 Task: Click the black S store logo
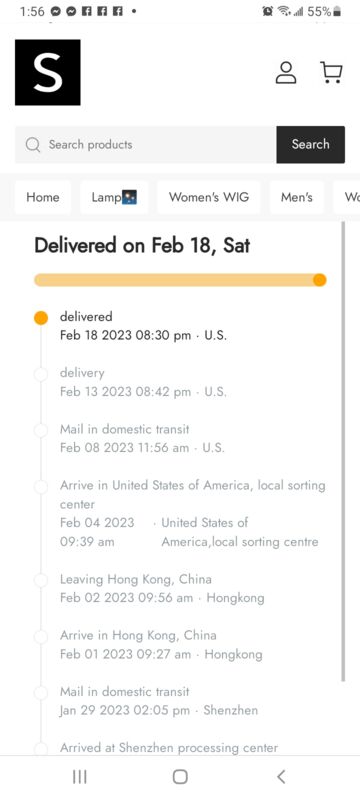[47, 72]
